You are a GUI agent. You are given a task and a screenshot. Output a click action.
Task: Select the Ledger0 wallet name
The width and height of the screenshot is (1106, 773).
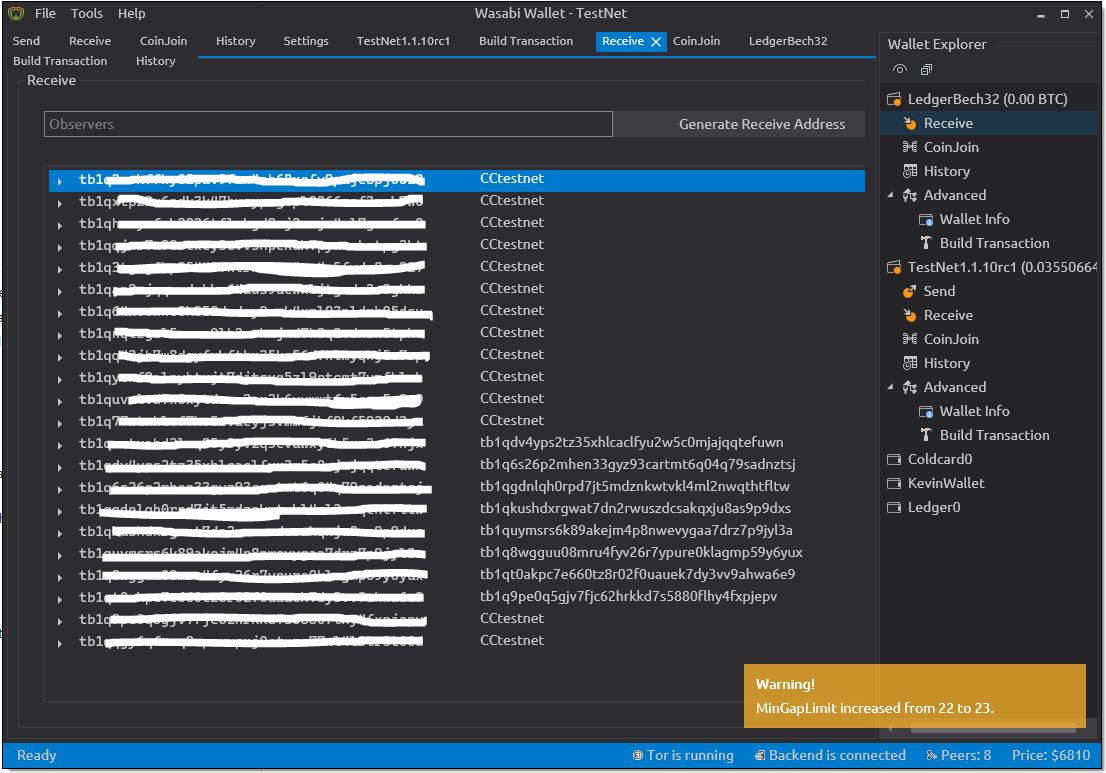[934, 507]
